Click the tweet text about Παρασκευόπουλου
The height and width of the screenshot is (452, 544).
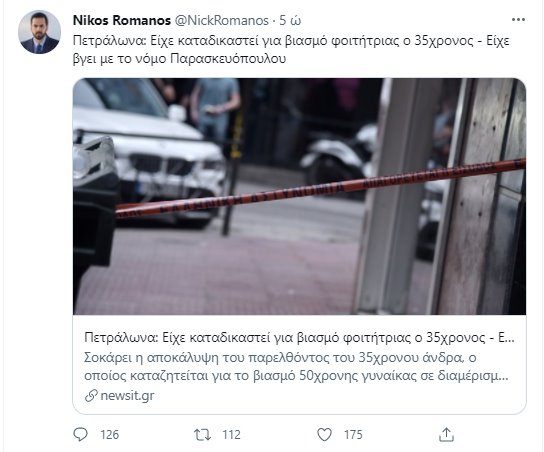tap(179, 59)
